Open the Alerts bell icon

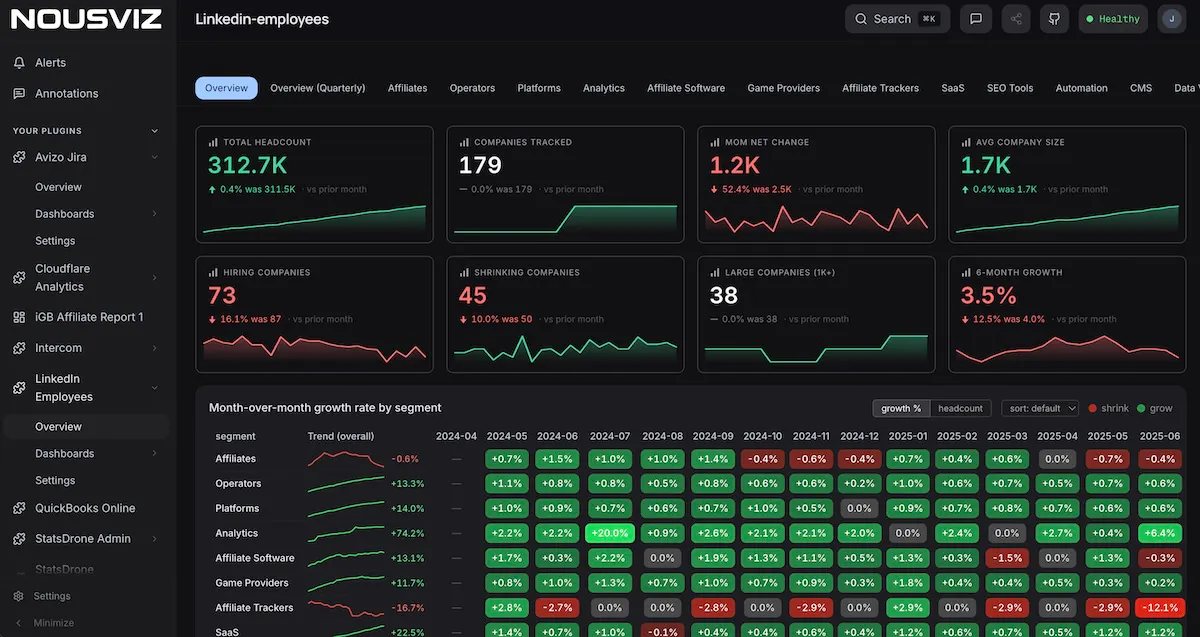(19, 62)
